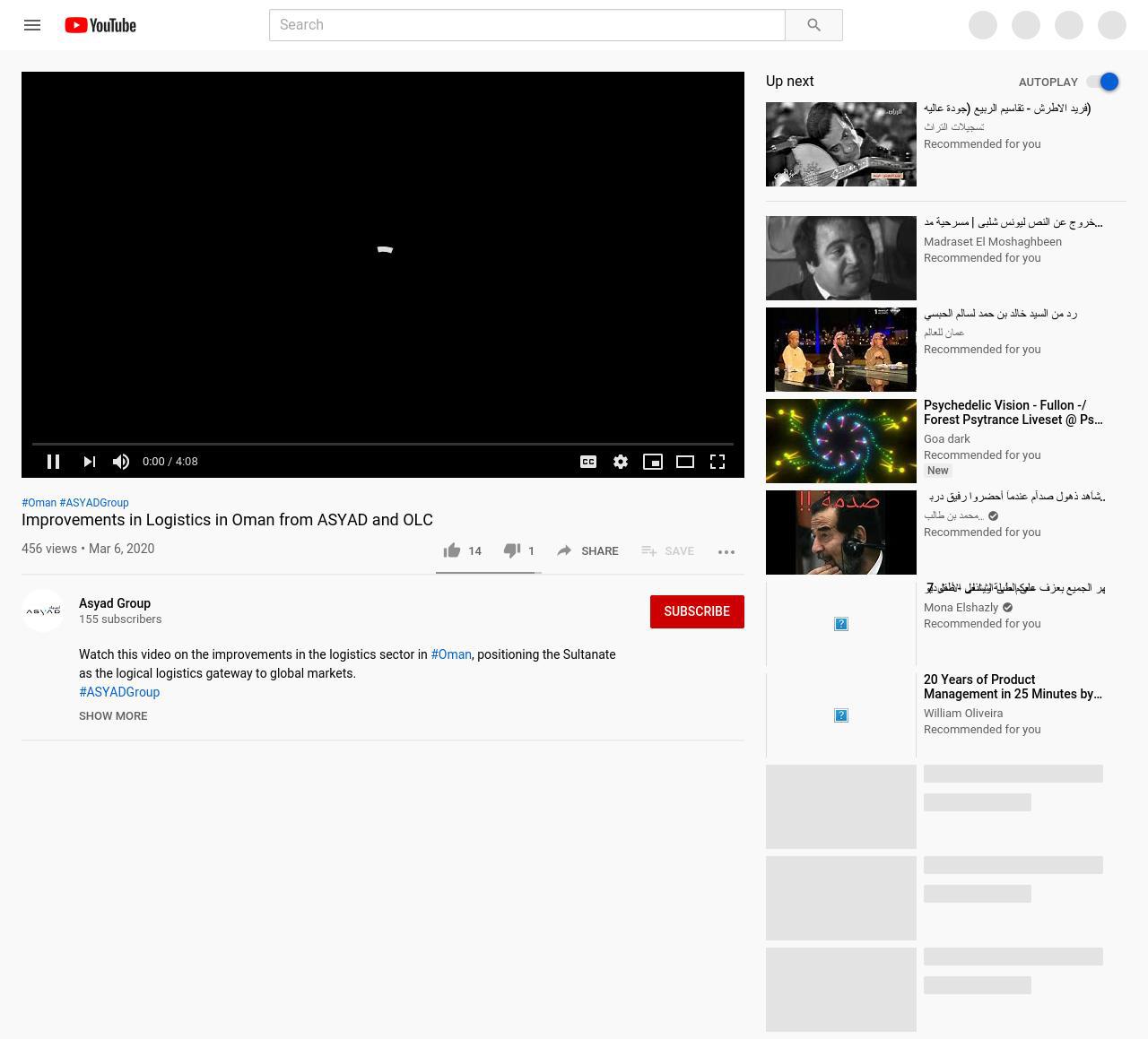Open the #Oman hashtag above the title

pyautogui.click(x=39, y=503)
